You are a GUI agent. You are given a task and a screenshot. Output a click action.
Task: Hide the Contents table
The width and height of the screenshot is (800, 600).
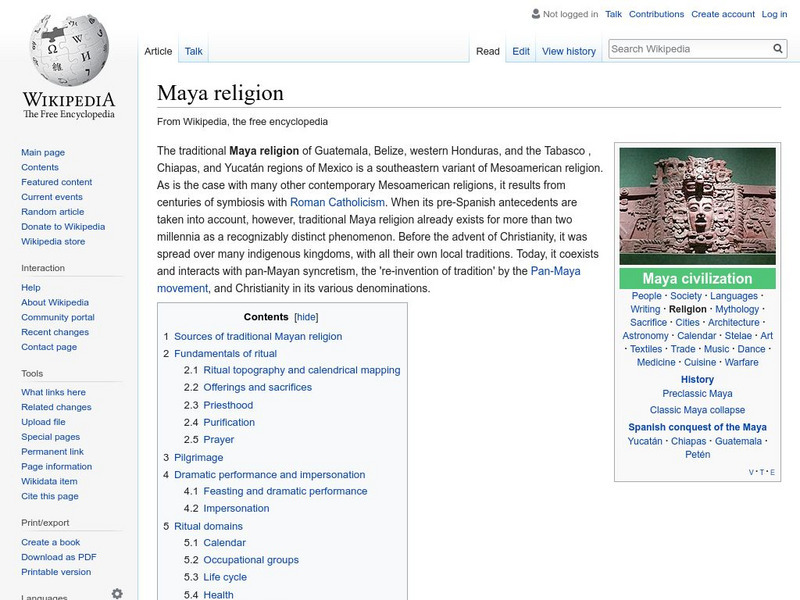coord(306,317)
